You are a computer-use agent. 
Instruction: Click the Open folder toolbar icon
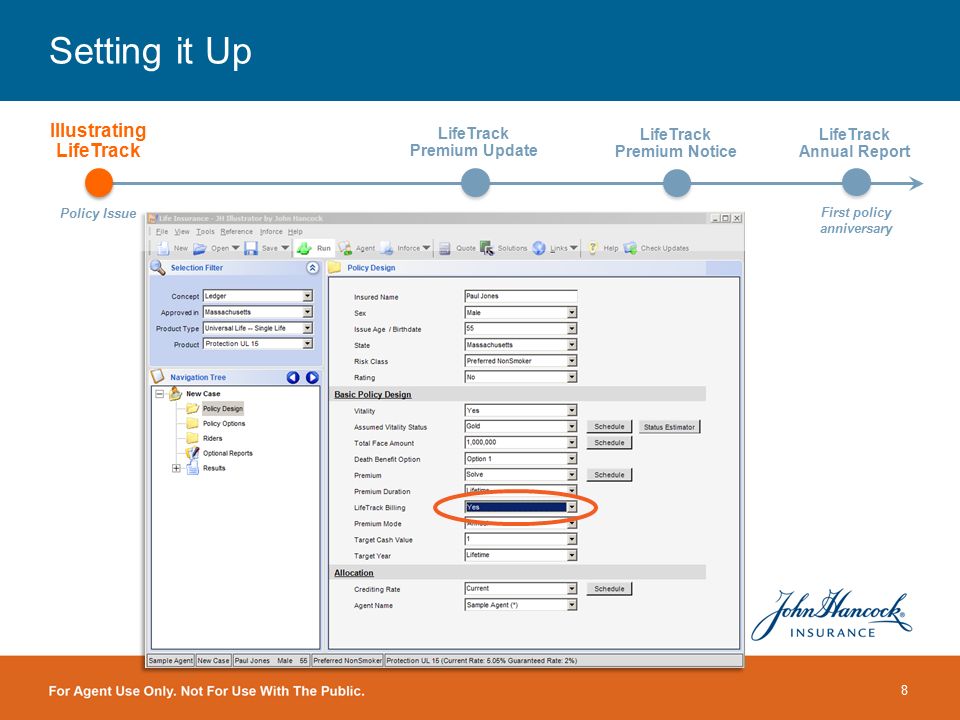click(x=200, y=249)
